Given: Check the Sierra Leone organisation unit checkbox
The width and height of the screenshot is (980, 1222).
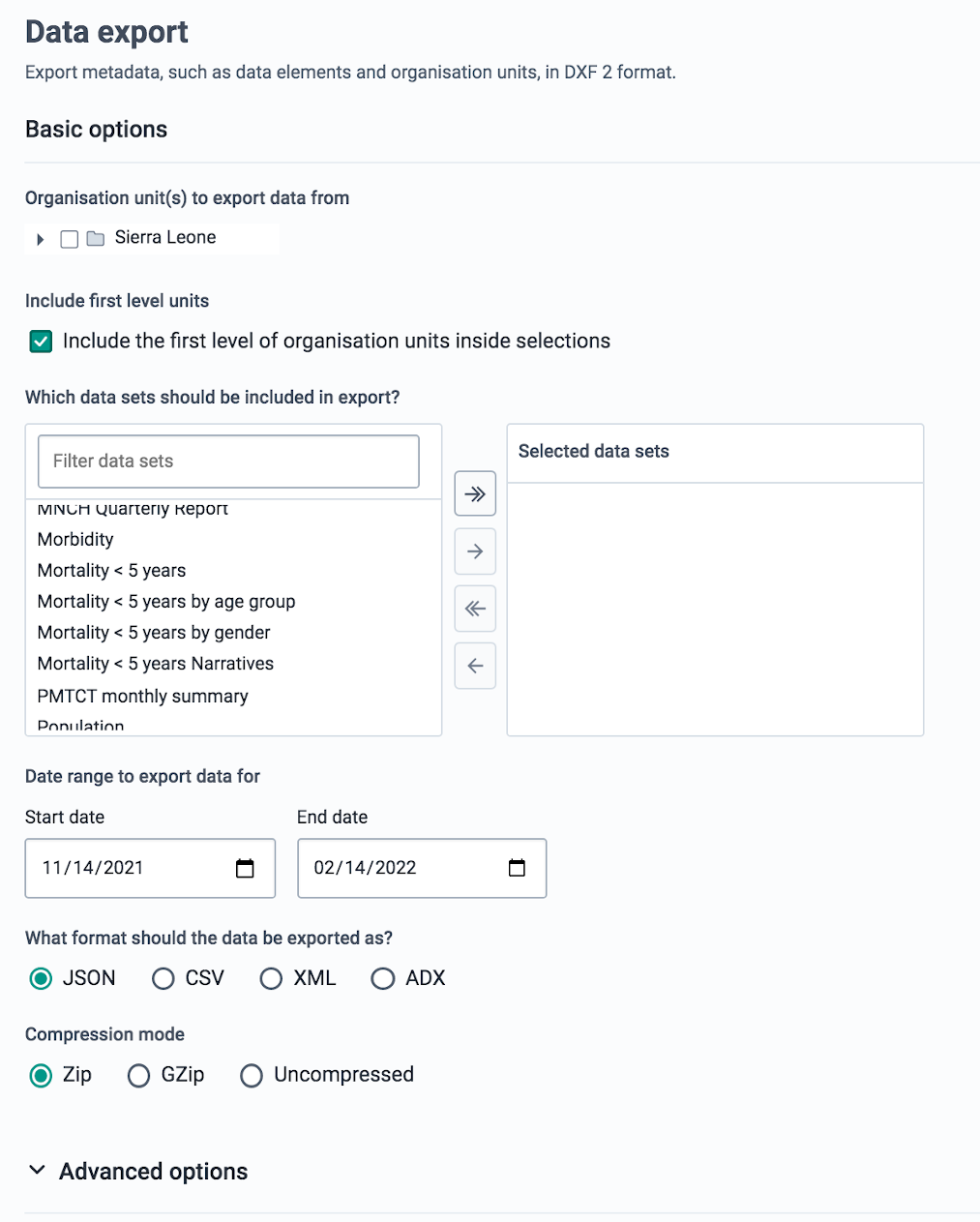Looking at the screenshot, I should pos(70,239).
